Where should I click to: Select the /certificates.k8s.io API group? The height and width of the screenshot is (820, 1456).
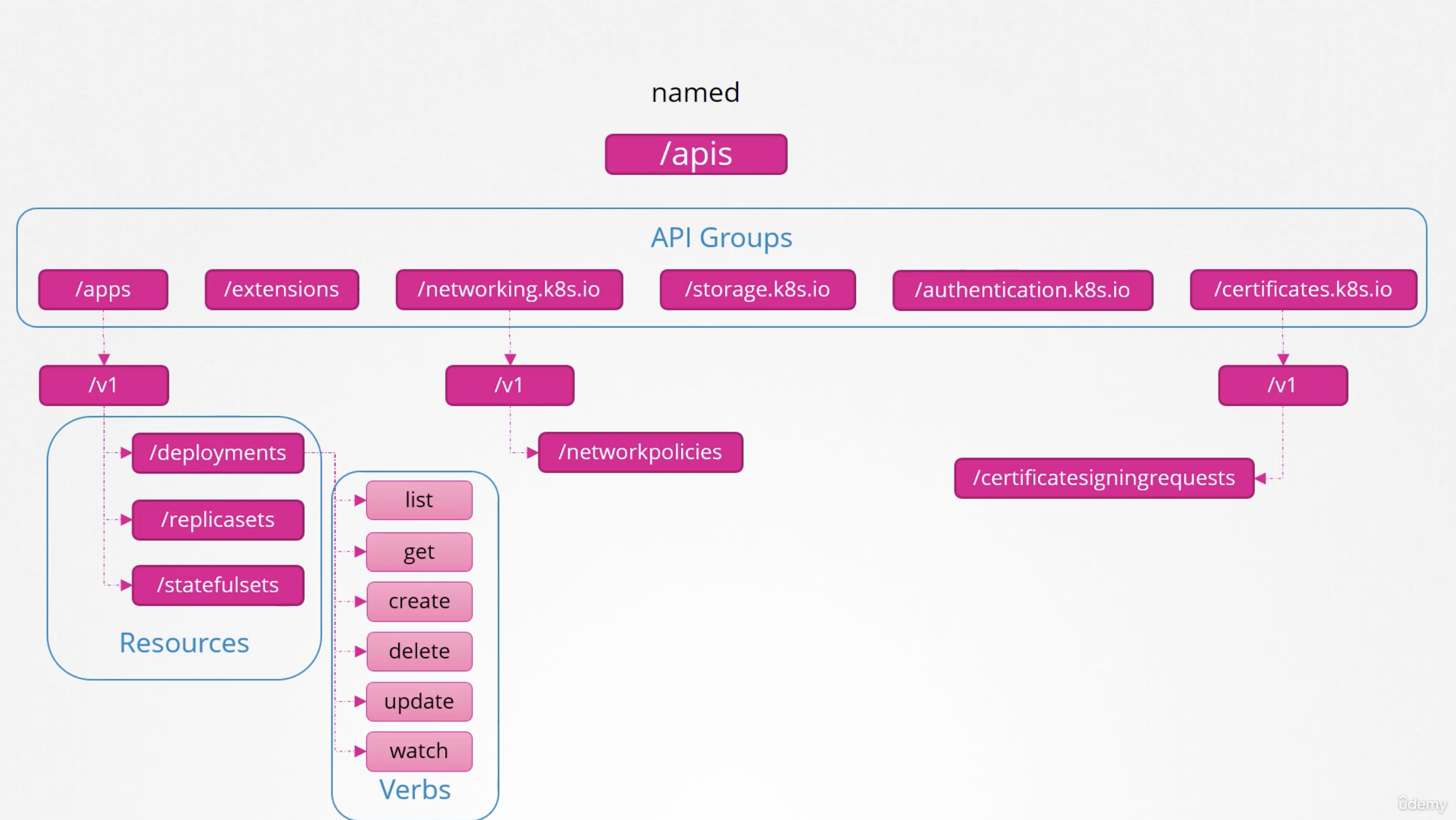pos(1303,290)
